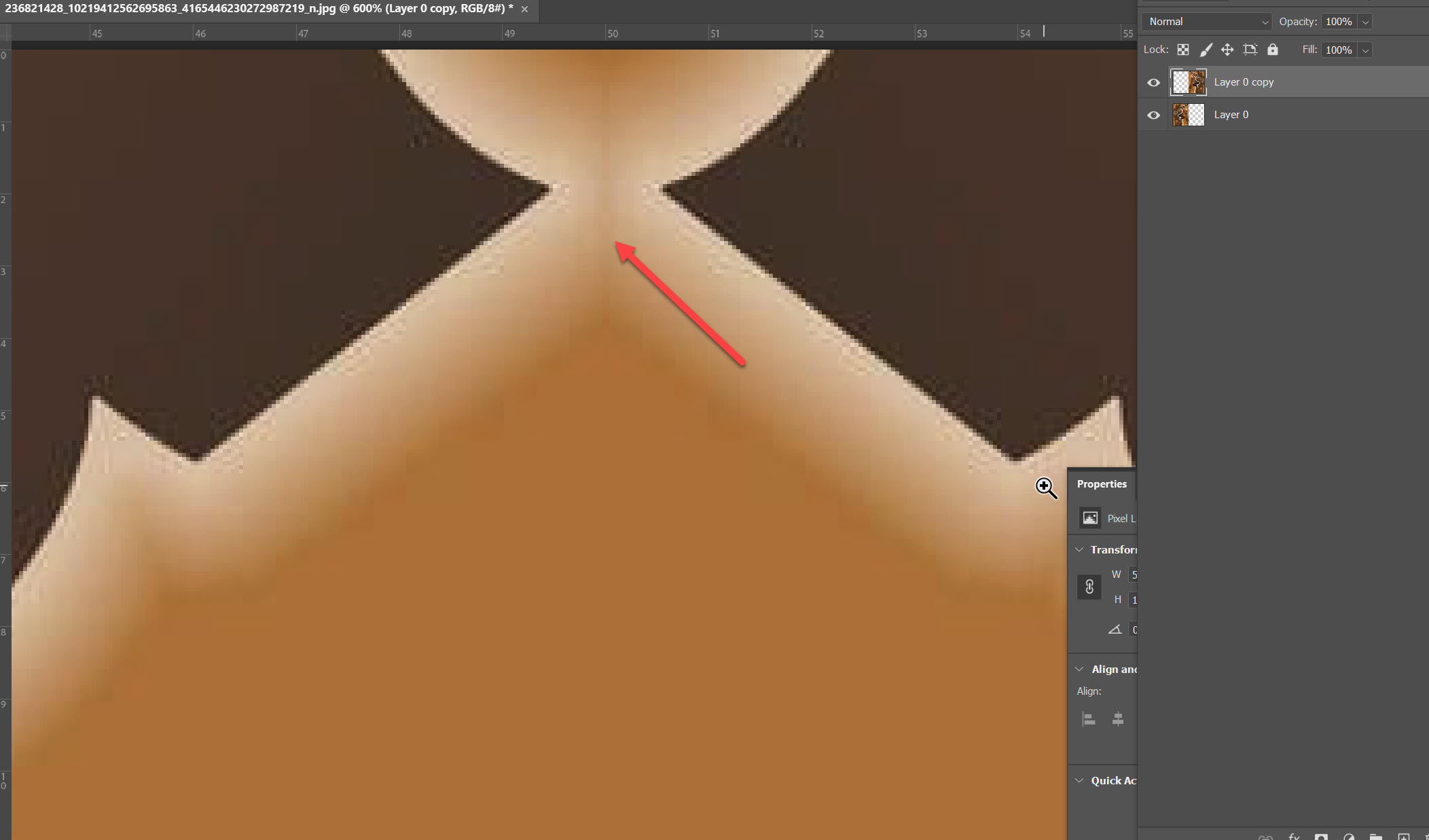1429x840 pixels.
Task: Select the 236821428 image document tab
Action: tap(258, 9)
